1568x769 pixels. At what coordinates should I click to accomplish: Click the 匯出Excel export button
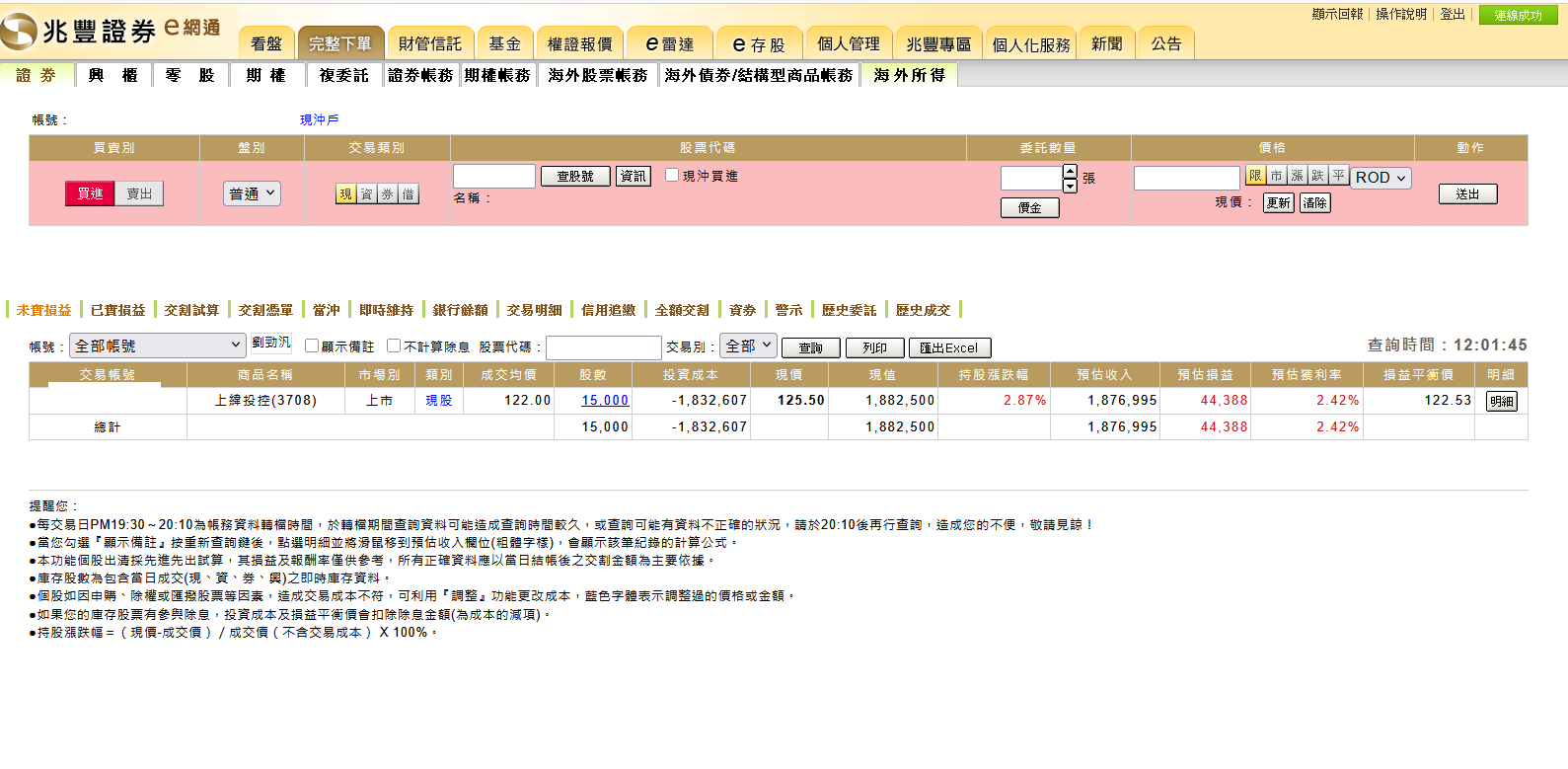click(949, 347)
